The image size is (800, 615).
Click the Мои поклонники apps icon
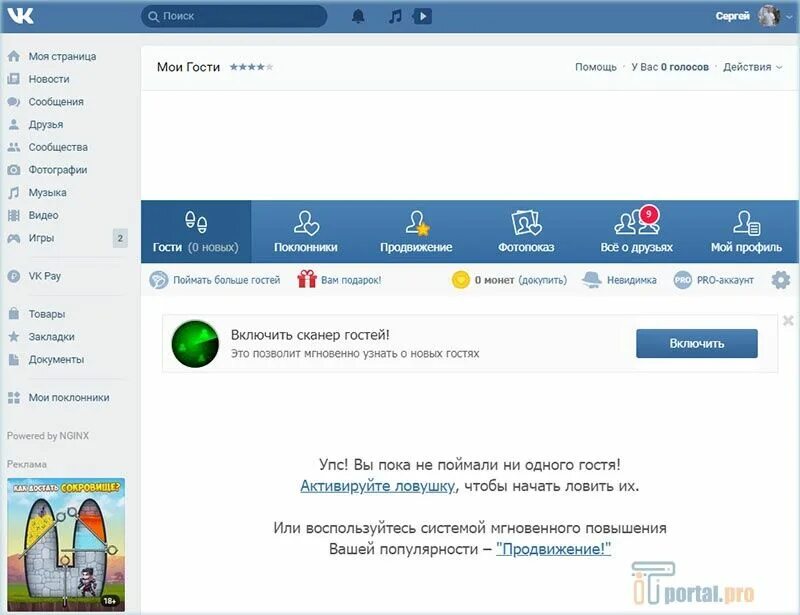(x=14, y=398)
